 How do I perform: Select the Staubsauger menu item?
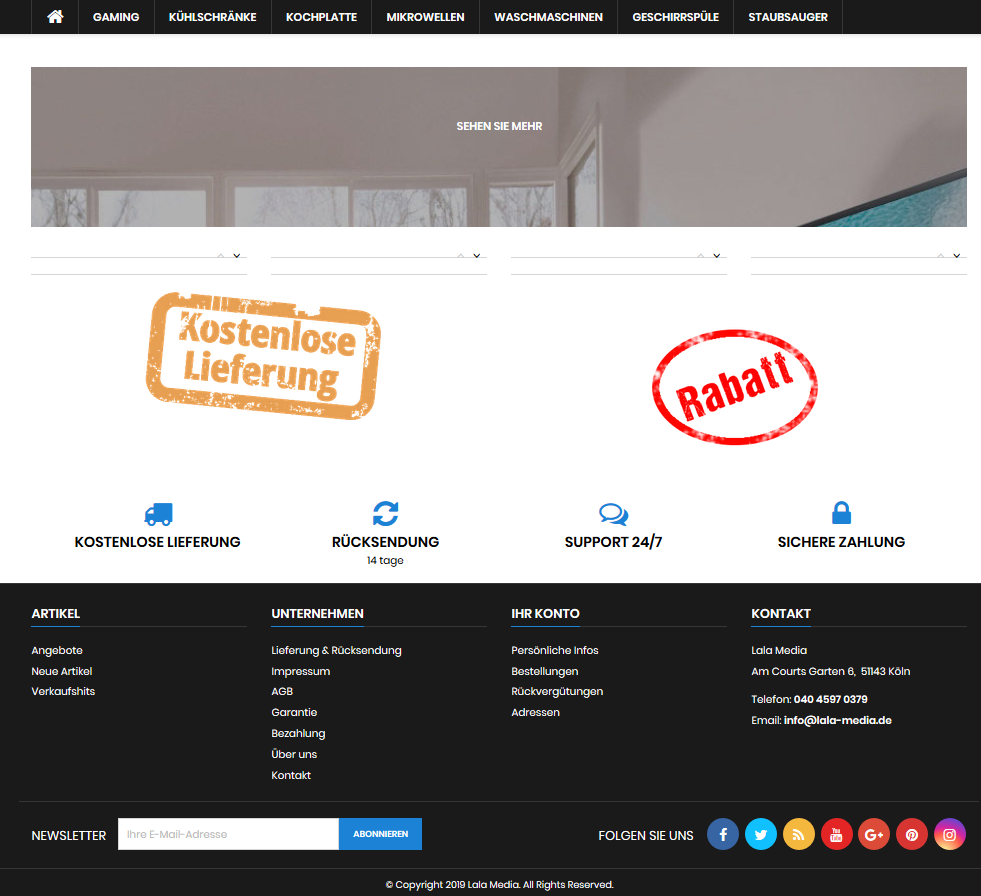tap(788, 17)
